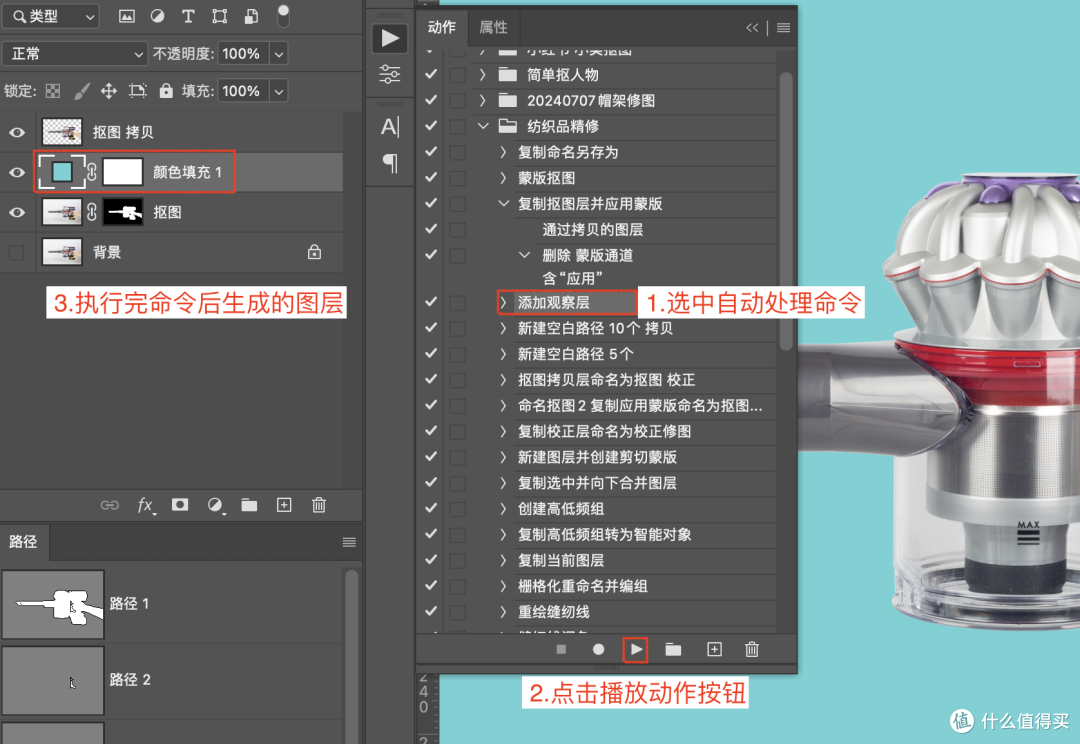Open the Character panel icon in dock
The width and height of the screenshot is (1080, 744).
pyautogui.click(x=390, y=127)
